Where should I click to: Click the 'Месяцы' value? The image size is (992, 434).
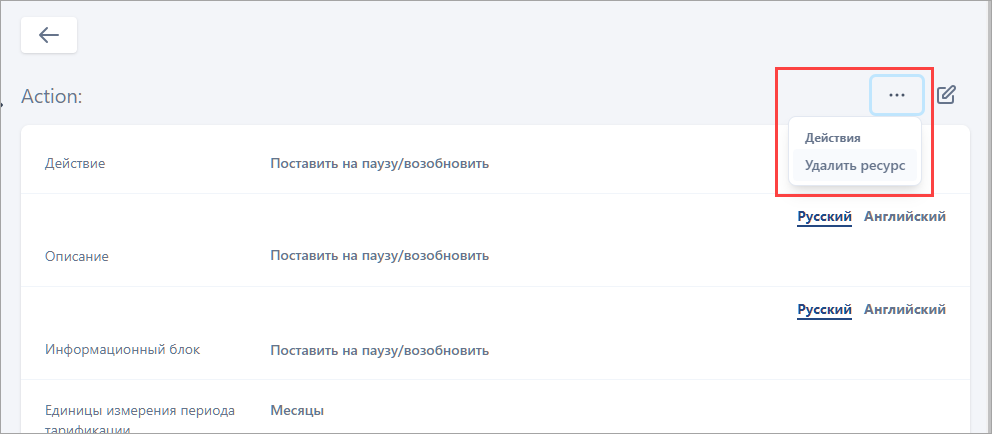(x=297, y=410)
